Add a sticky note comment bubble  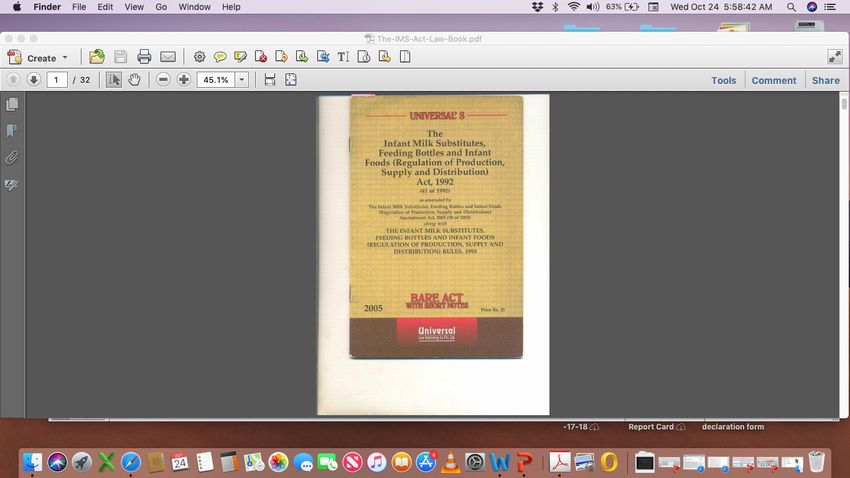pyautogui.click(x=220, y=57)
